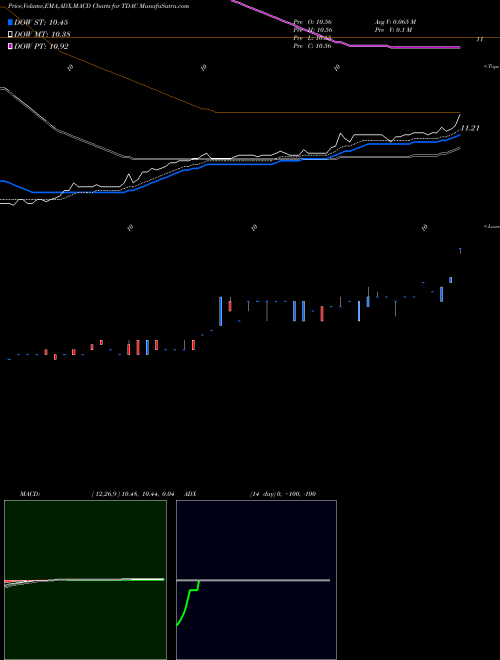Click the '(14 day) 0, +100, -100' ADX values
Viewport: 500px width, 660px height.
283,494
